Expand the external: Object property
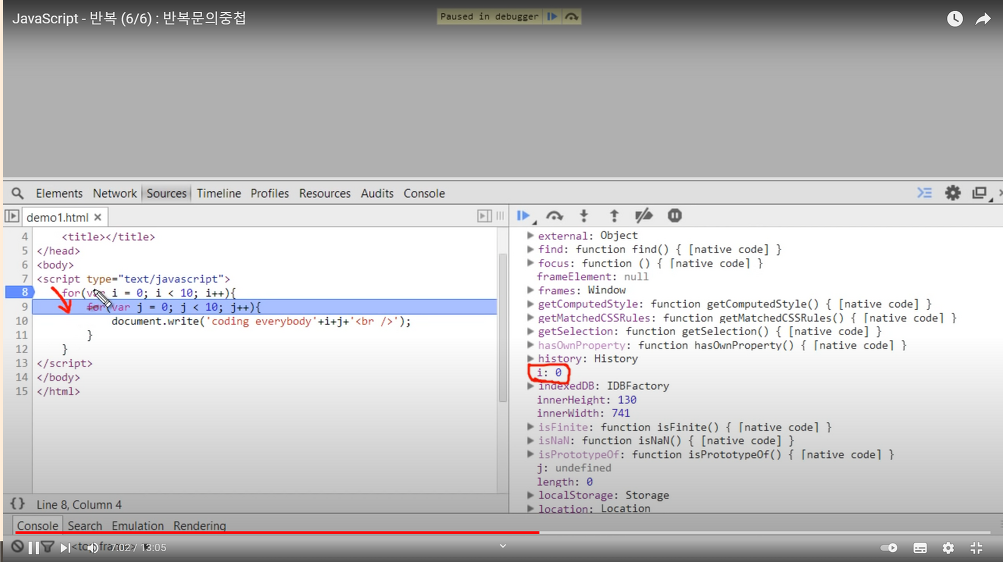Screen dimensions: 1003x562 530,235
